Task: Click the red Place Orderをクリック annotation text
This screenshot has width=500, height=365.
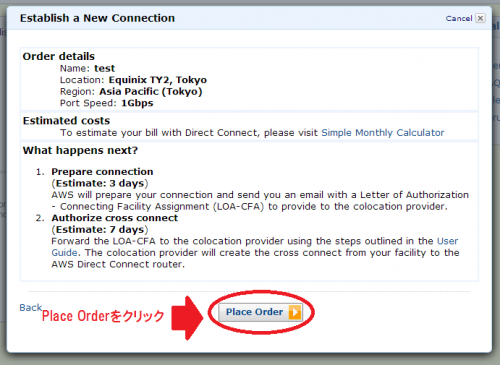Action: tap(103, 316)
